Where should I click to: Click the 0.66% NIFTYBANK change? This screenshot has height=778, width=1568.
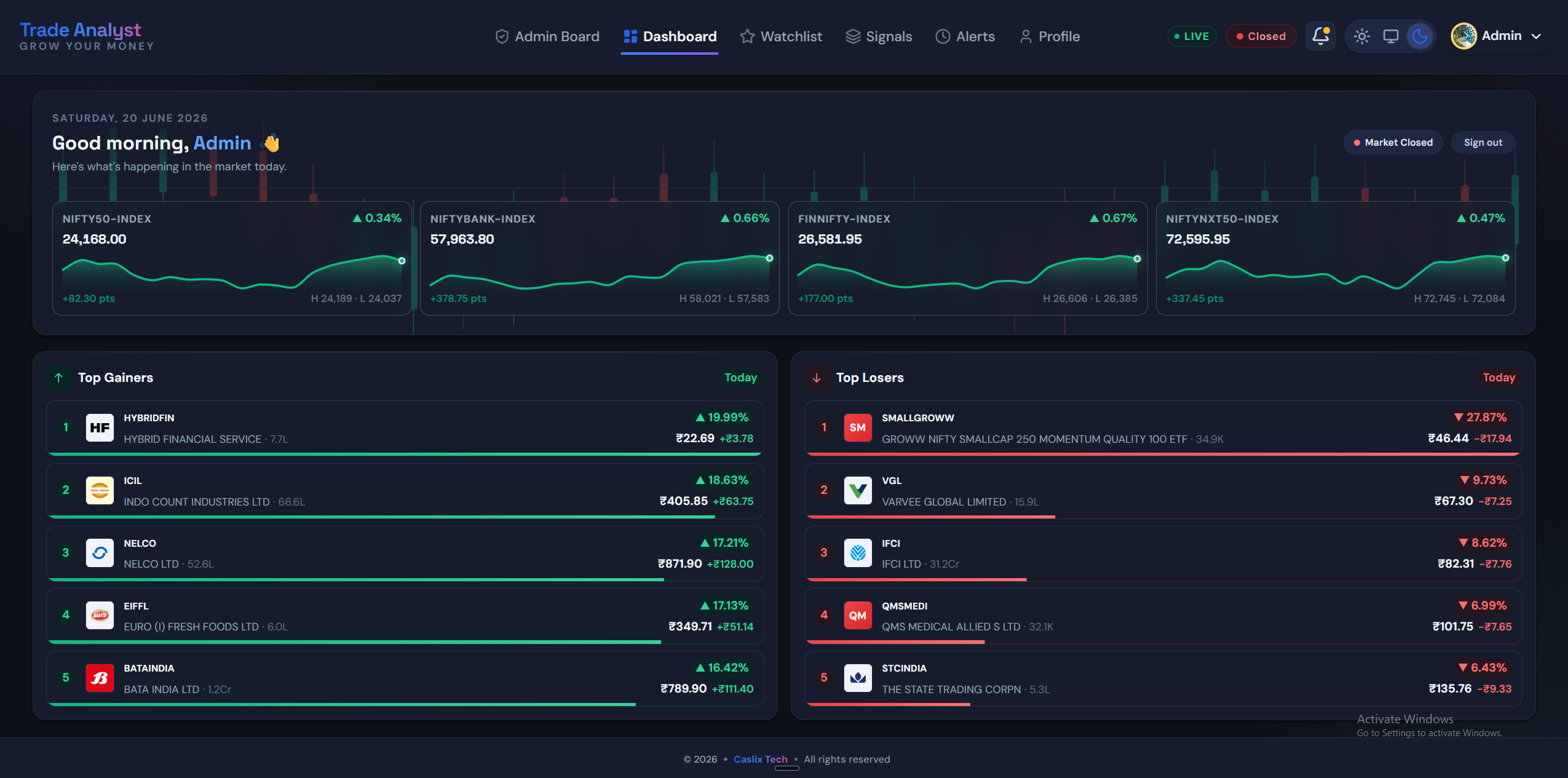[x=745, y=218]
